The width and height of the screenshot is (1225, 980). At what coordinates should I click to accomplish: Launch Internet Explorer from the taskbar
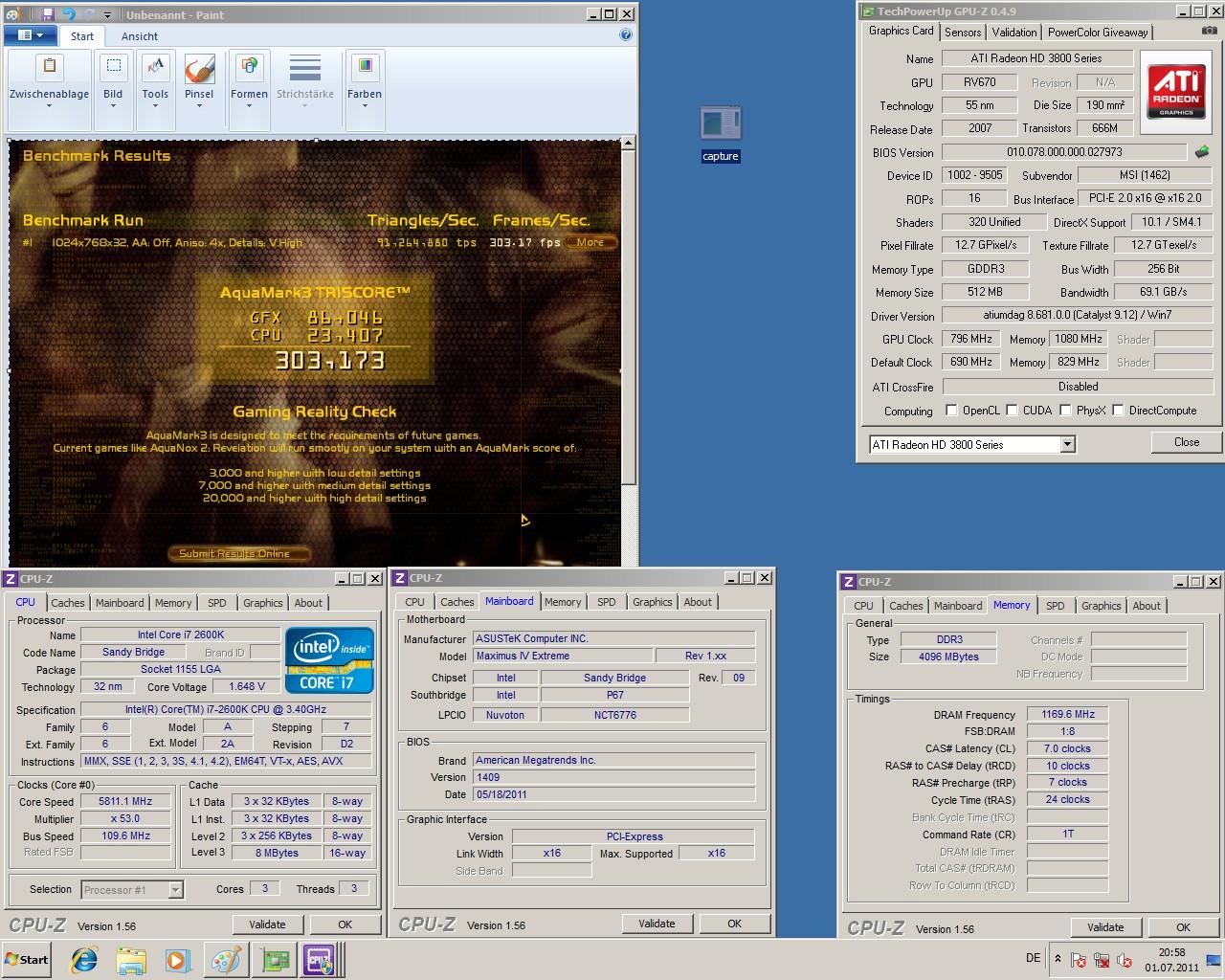tap(84, 960)
